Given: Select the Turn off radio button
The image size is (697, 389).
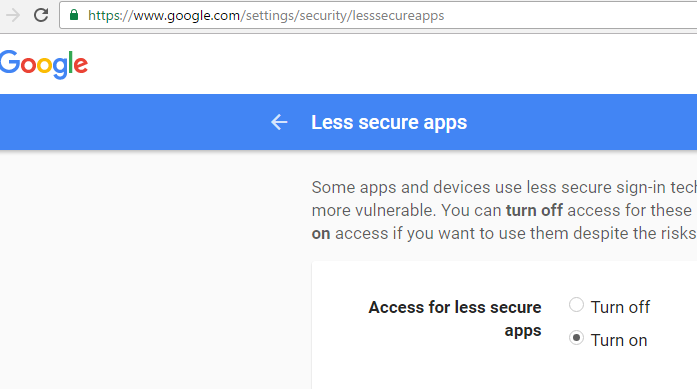Looking at the screenshot, I should point(576,305).
